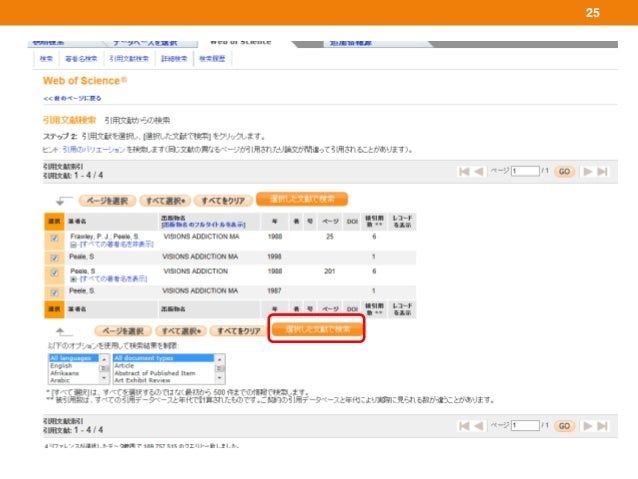Open the 引用のバリエーション hint link
638x479 pixels.
coord(94,149)
